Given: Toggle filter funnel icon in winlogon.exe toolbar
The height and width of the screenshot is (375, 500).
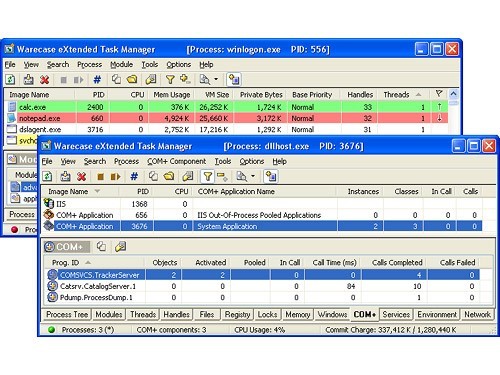Looking at the screenshot, I should (x=170, y=79).
